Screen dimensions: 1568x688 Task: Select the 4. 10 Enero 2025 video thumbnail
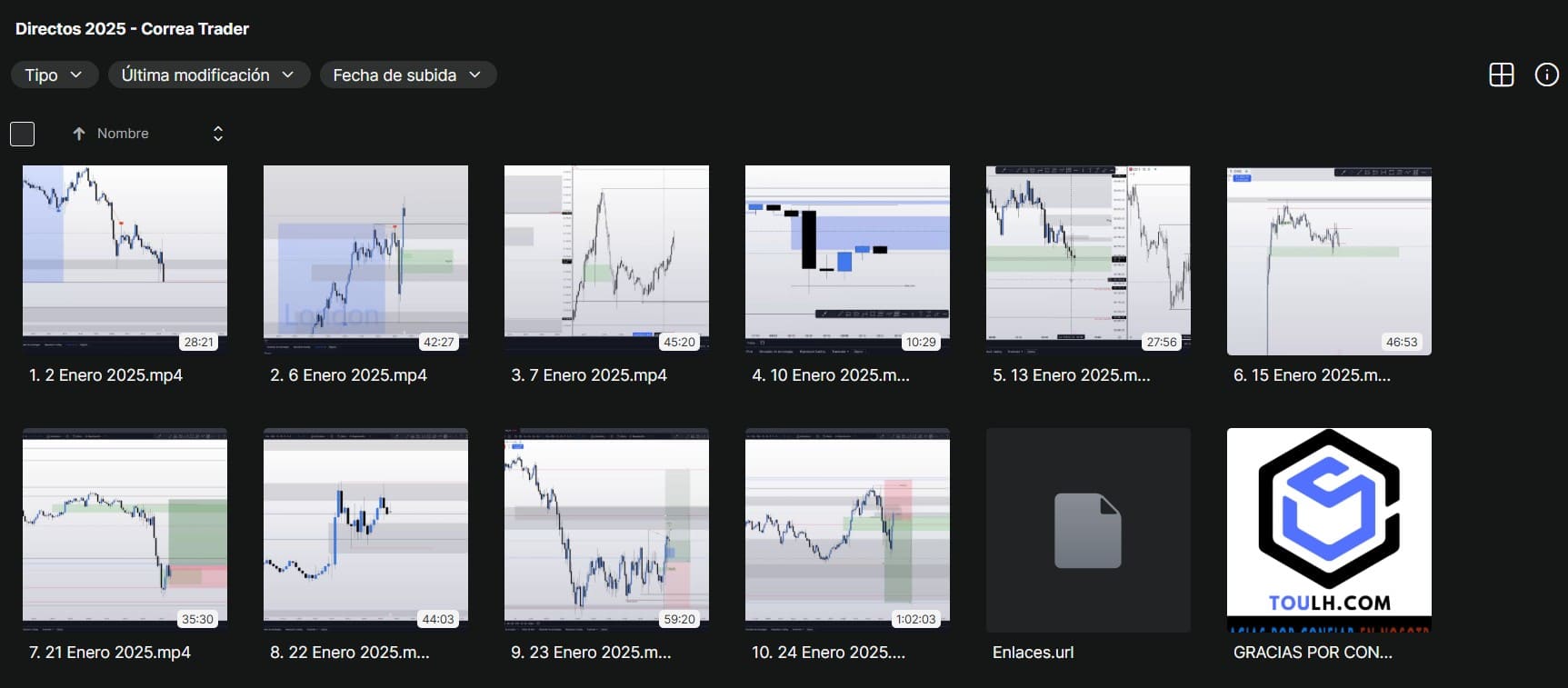point(847,254)
